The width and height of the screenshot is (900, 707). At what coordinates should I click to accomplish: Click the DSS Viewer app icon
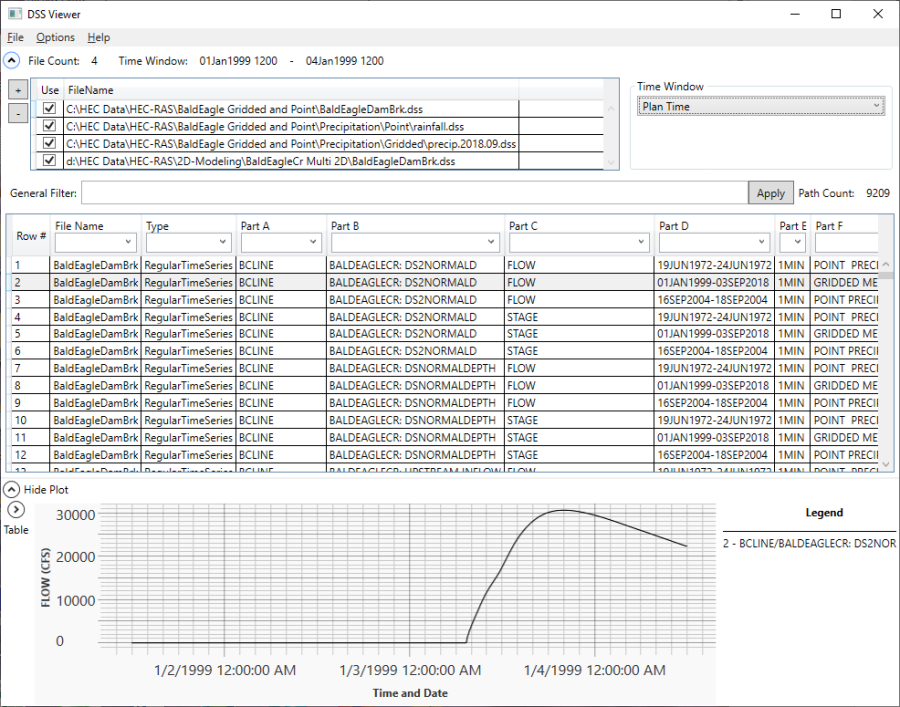click(14, 14)
